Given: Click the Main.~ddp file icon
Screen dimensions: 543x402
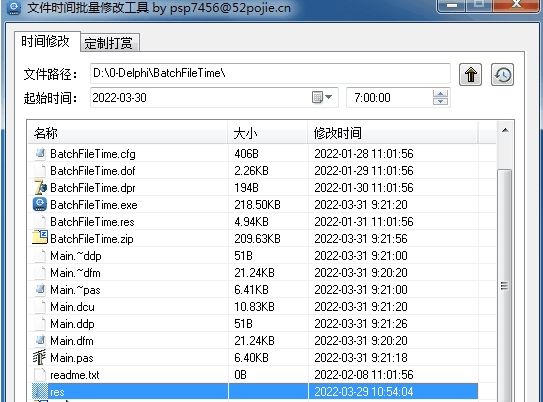Looking at the screenshot, I should pyautogui.click(x=40, y=256).
